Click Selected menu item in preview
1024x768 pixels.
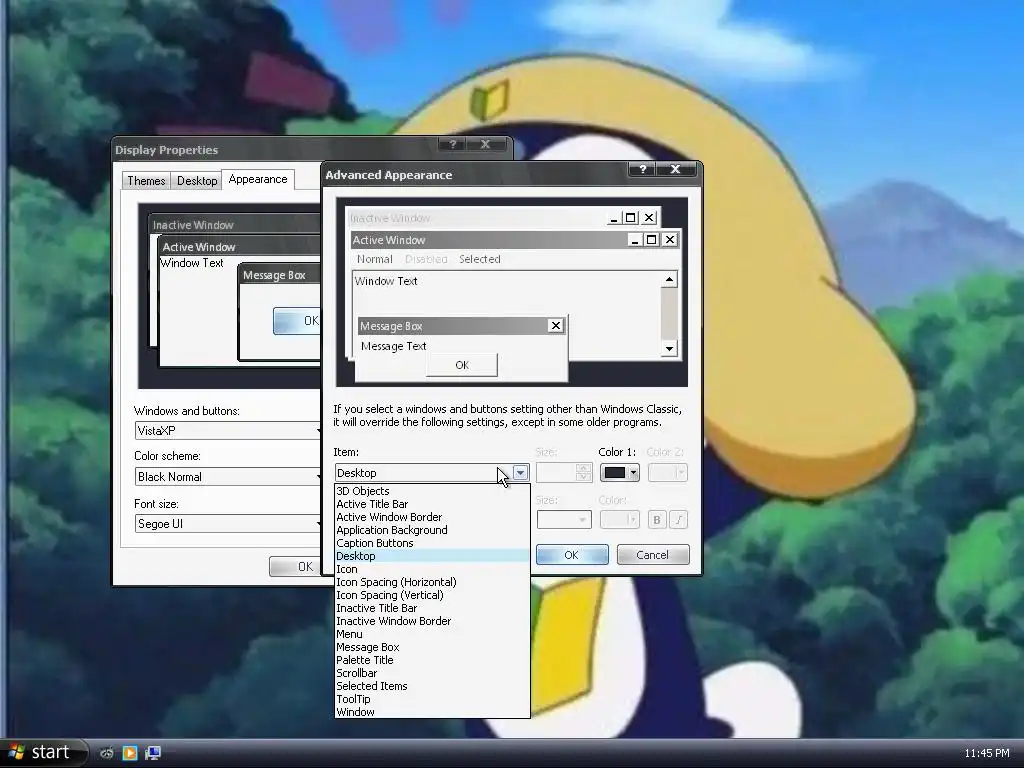pos(480,259)
